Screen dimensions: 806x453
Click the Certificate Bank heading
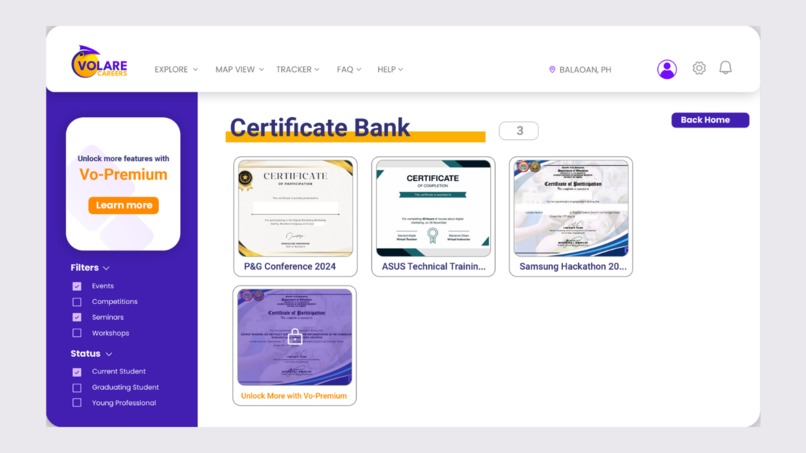point(320,128)
